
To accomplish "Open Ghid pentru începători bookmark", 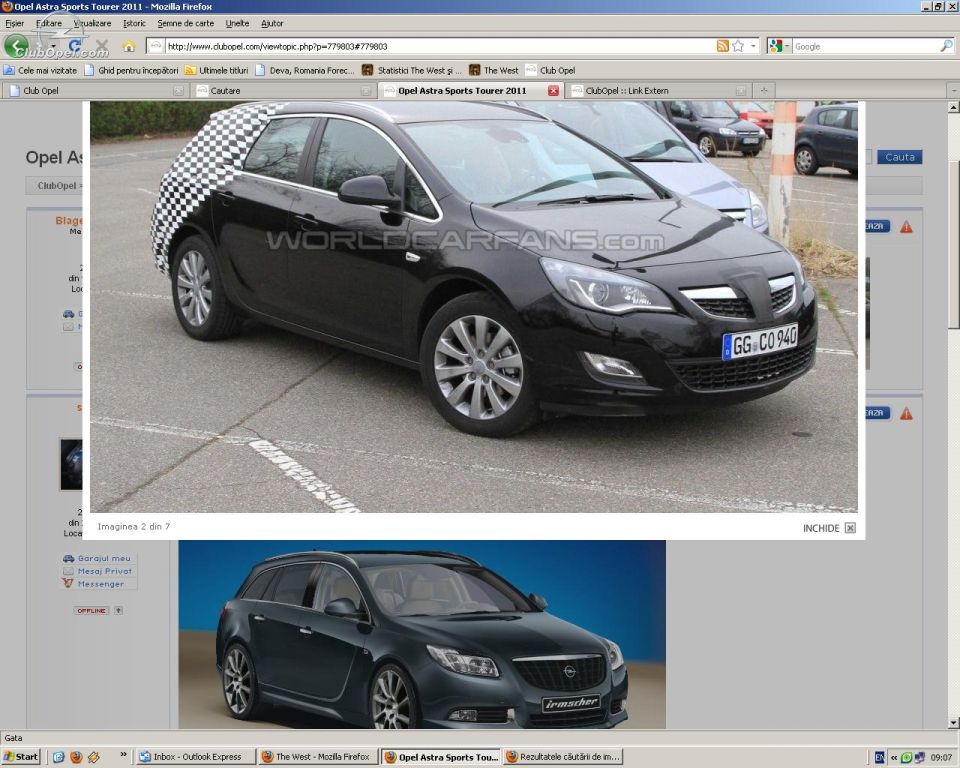I will click(x=131, y=70).
